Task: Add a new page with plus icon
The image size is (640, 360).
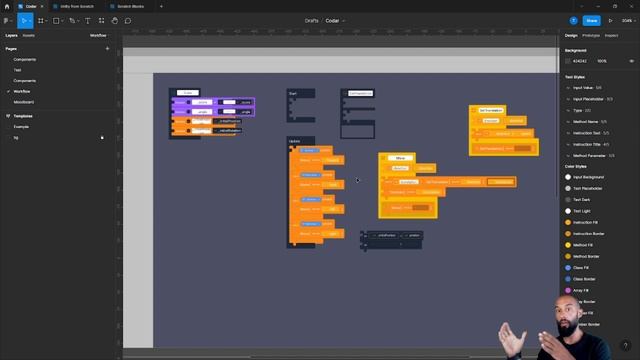Action: pos(107,49)
